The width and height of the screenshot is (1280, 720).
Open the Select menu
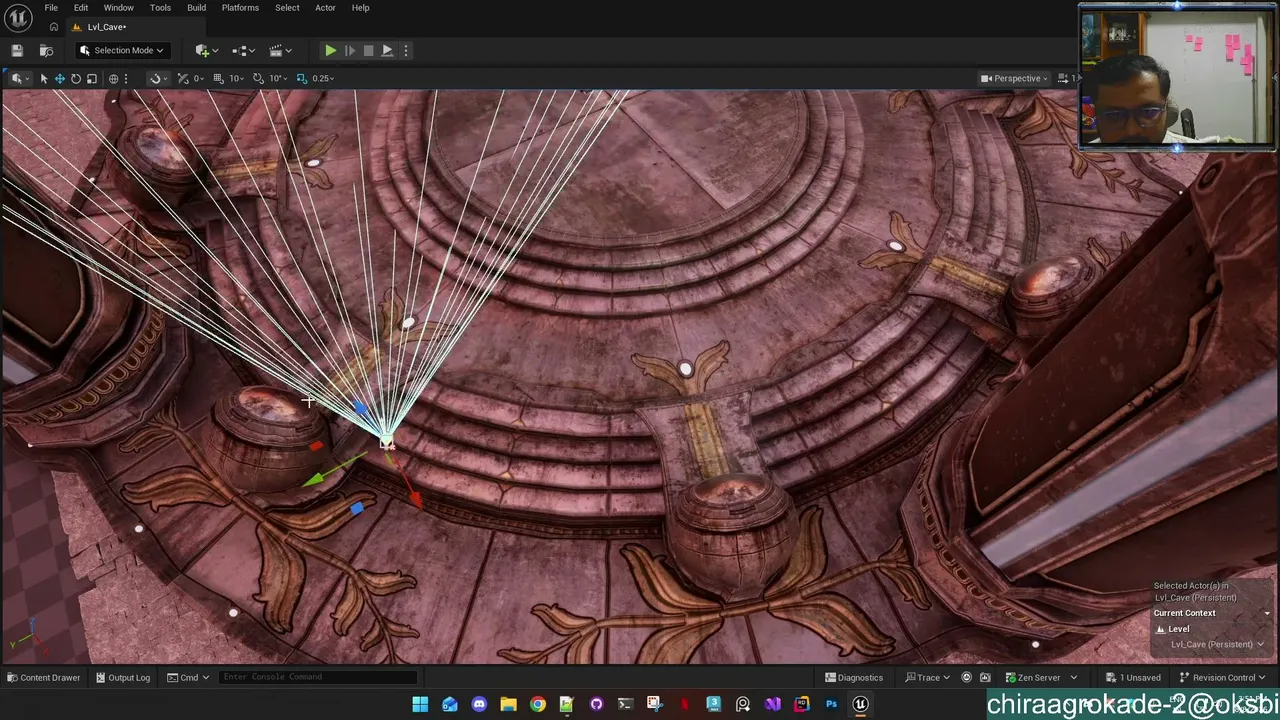[x=287, y=8]
